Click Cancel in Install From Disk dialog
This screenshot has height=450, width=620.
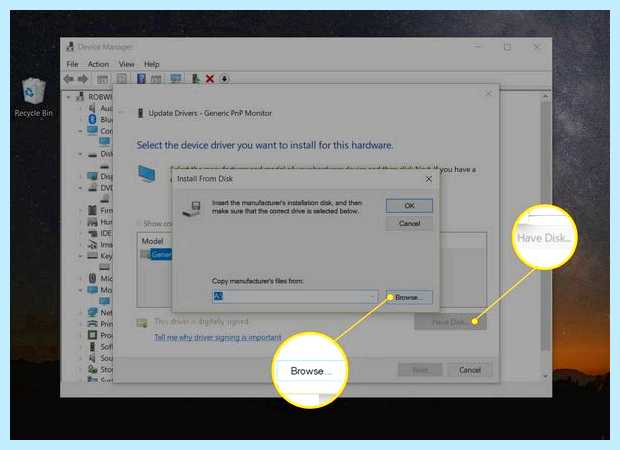tap(409, 223)
